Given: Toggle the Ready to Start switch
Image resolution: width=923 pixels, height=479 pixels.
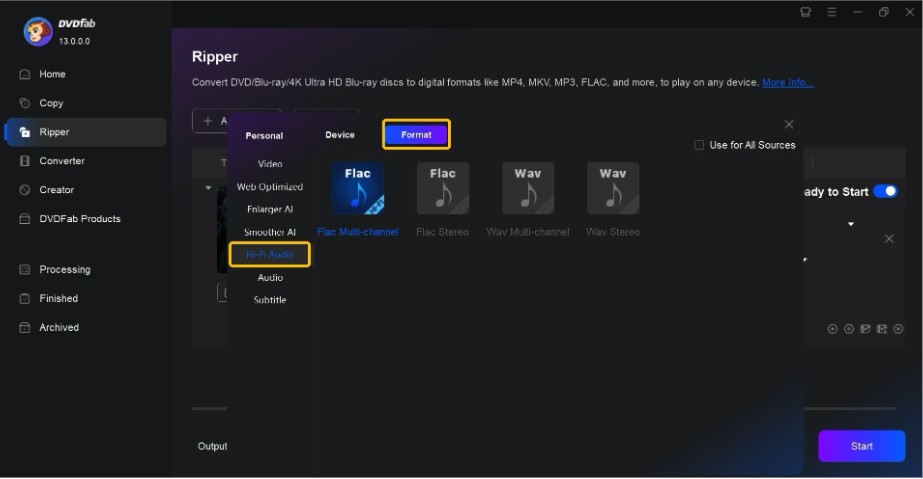Looking at the screenshot, I should (x=885, y=191).
